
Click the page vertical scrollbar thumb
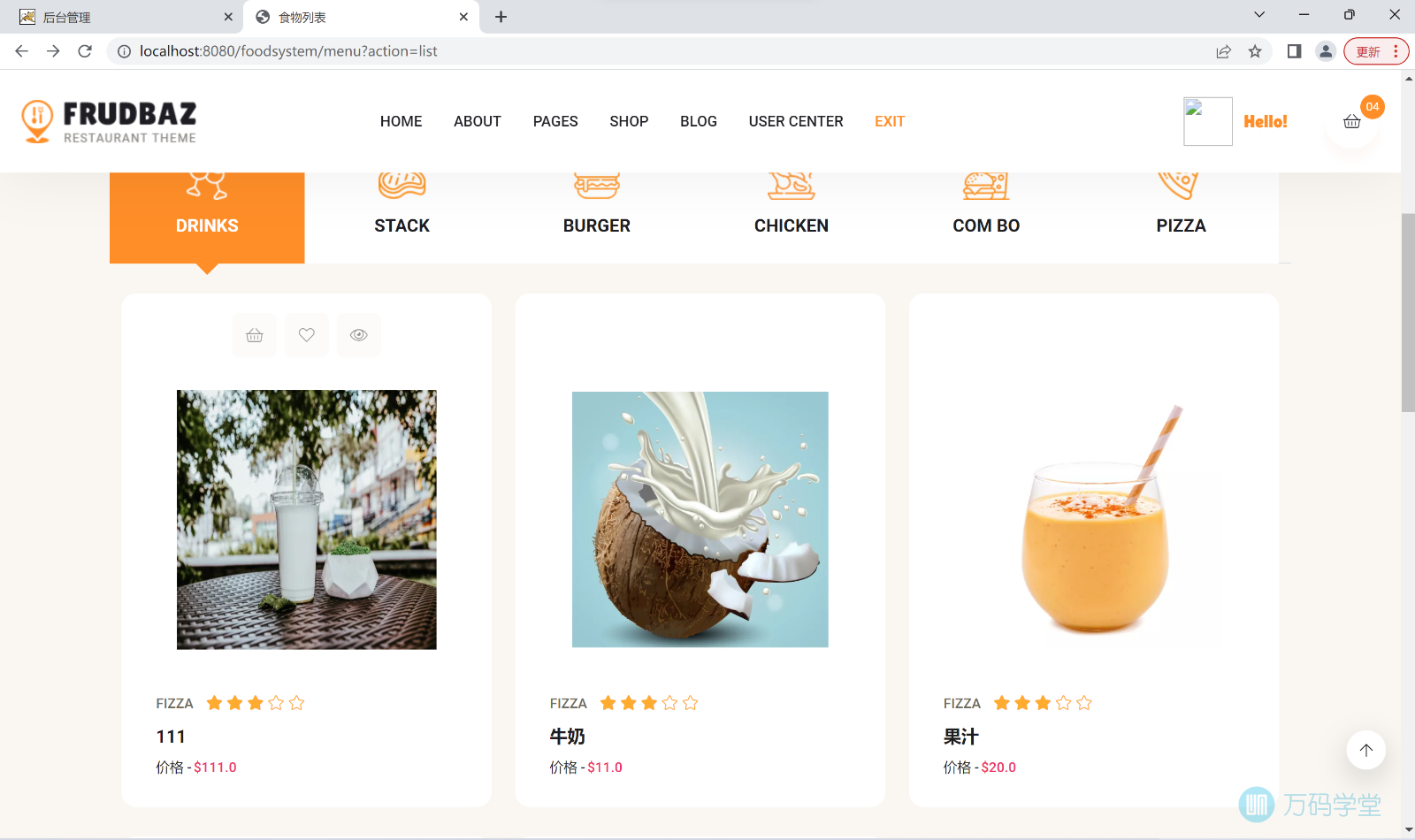pyautogui.click(x=1408, y=312)
